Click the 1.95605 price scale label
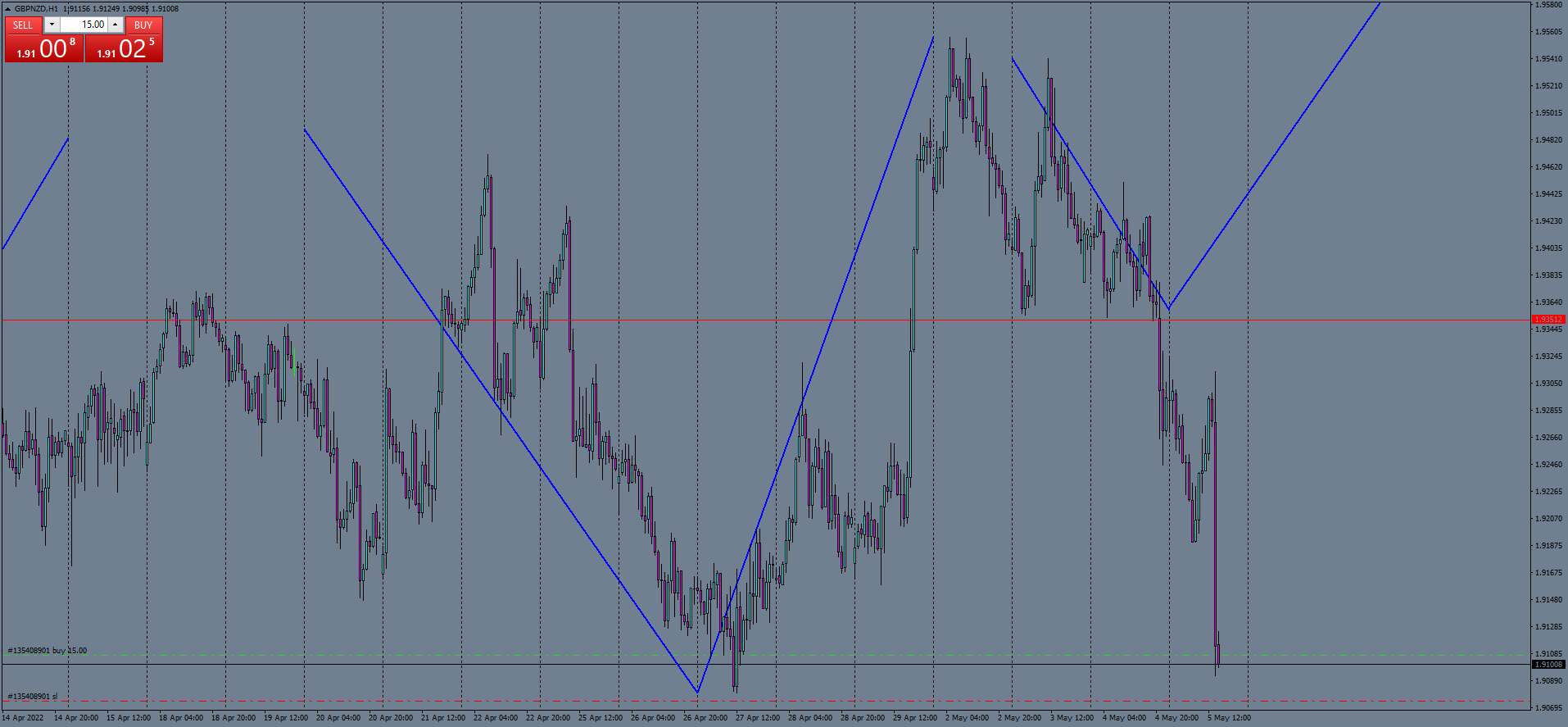The height and width of the screenshot is (727, 1568). pyautogui.click(x=1548, y=32)
